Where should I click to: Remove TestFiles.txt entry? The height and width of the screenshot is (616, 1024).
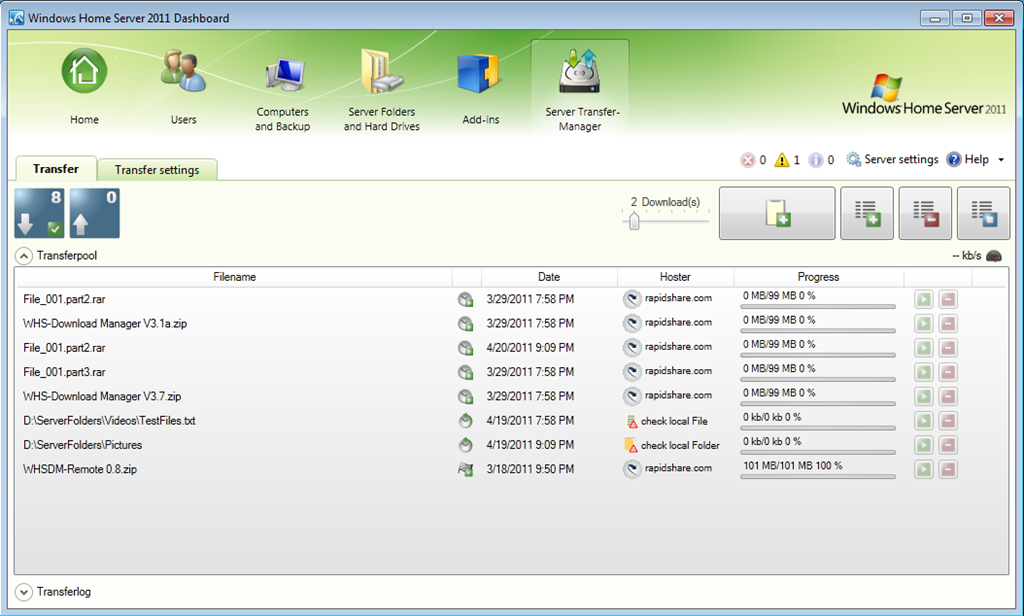948,421
